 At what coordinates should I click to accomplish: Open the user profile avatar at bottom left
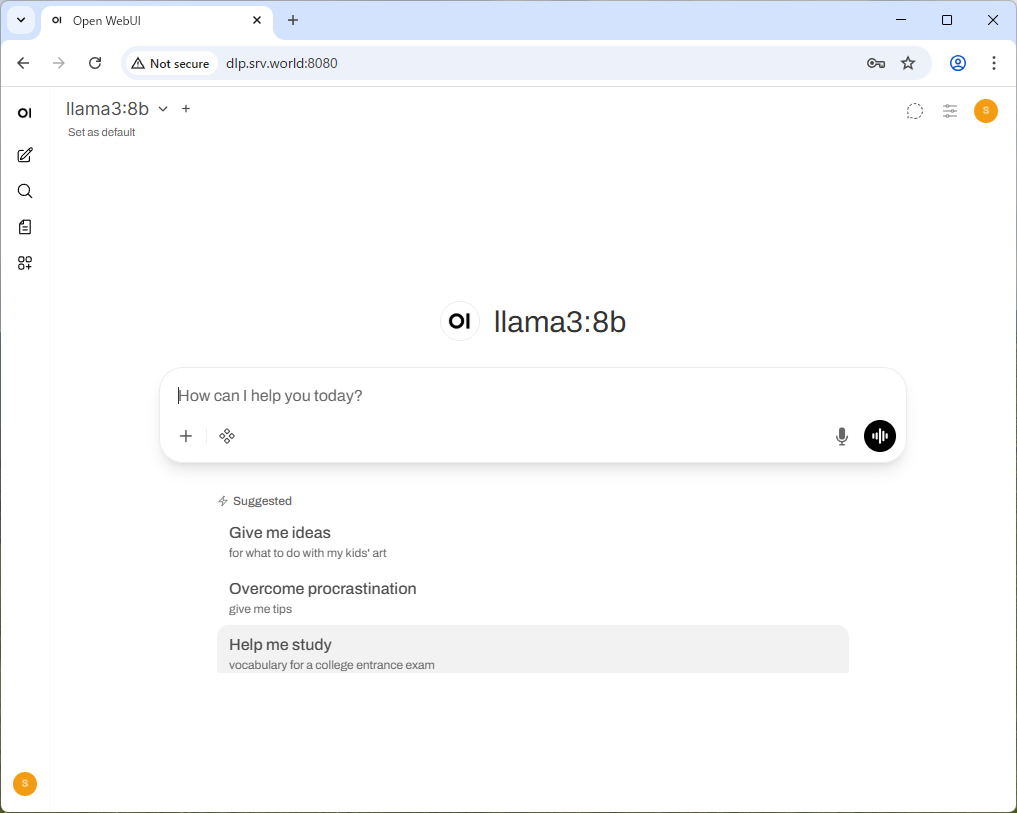25,784
